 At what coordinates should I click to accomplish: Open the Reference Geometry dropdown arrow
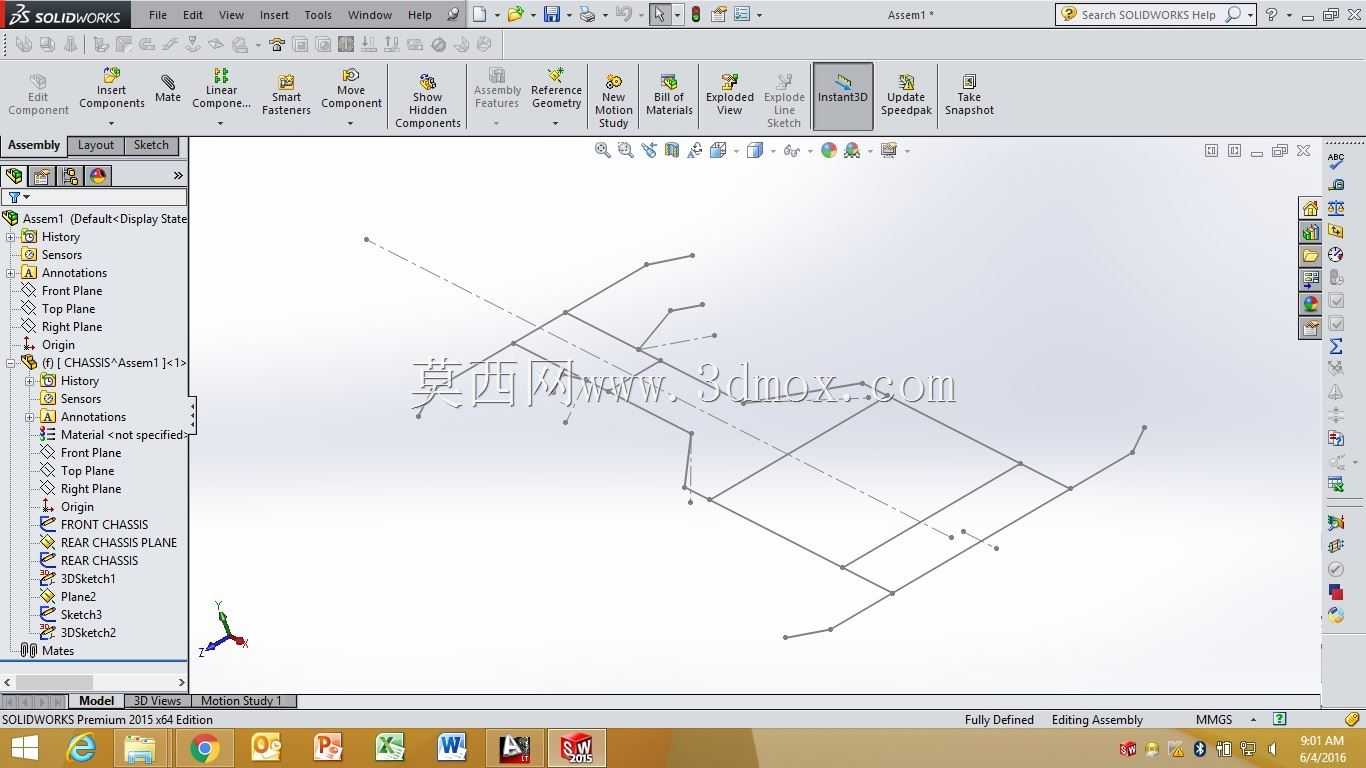coord(556,124)
